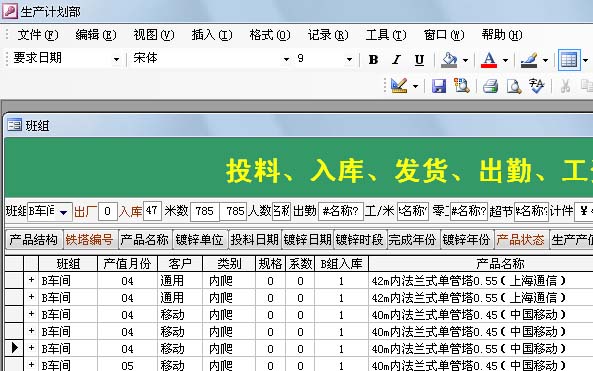Apply the red font color button

[489, 60]
